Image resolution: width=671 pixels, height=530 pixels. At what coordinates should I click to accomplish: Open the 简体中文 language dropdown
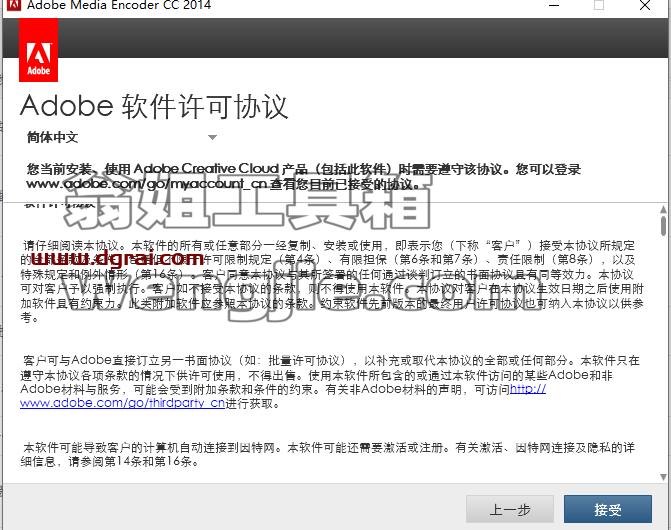tap(122, 137)
